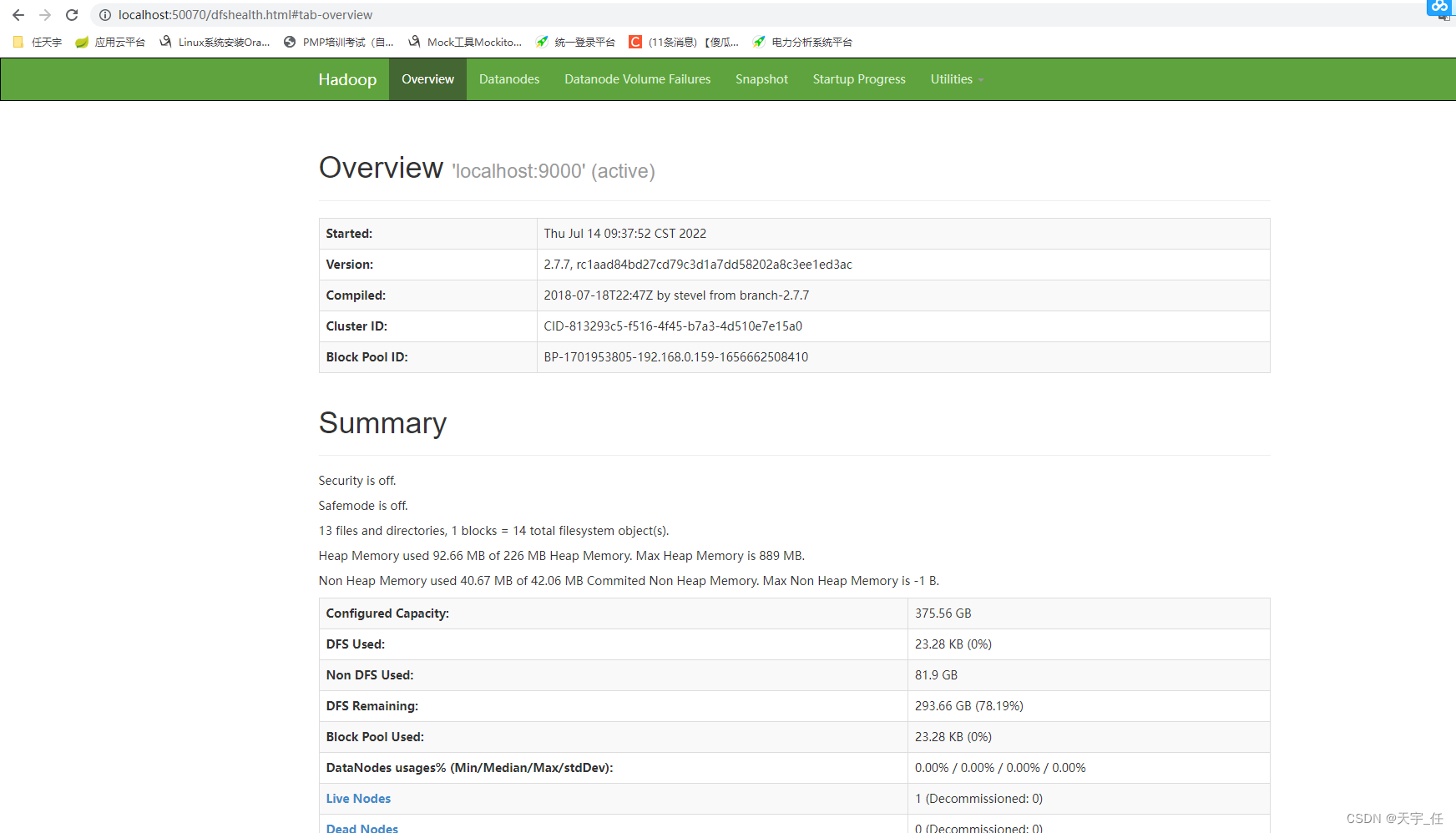Open the 电力分析系统平台 bookmark
Viewport: 1456px width, 833px height.
802,43
